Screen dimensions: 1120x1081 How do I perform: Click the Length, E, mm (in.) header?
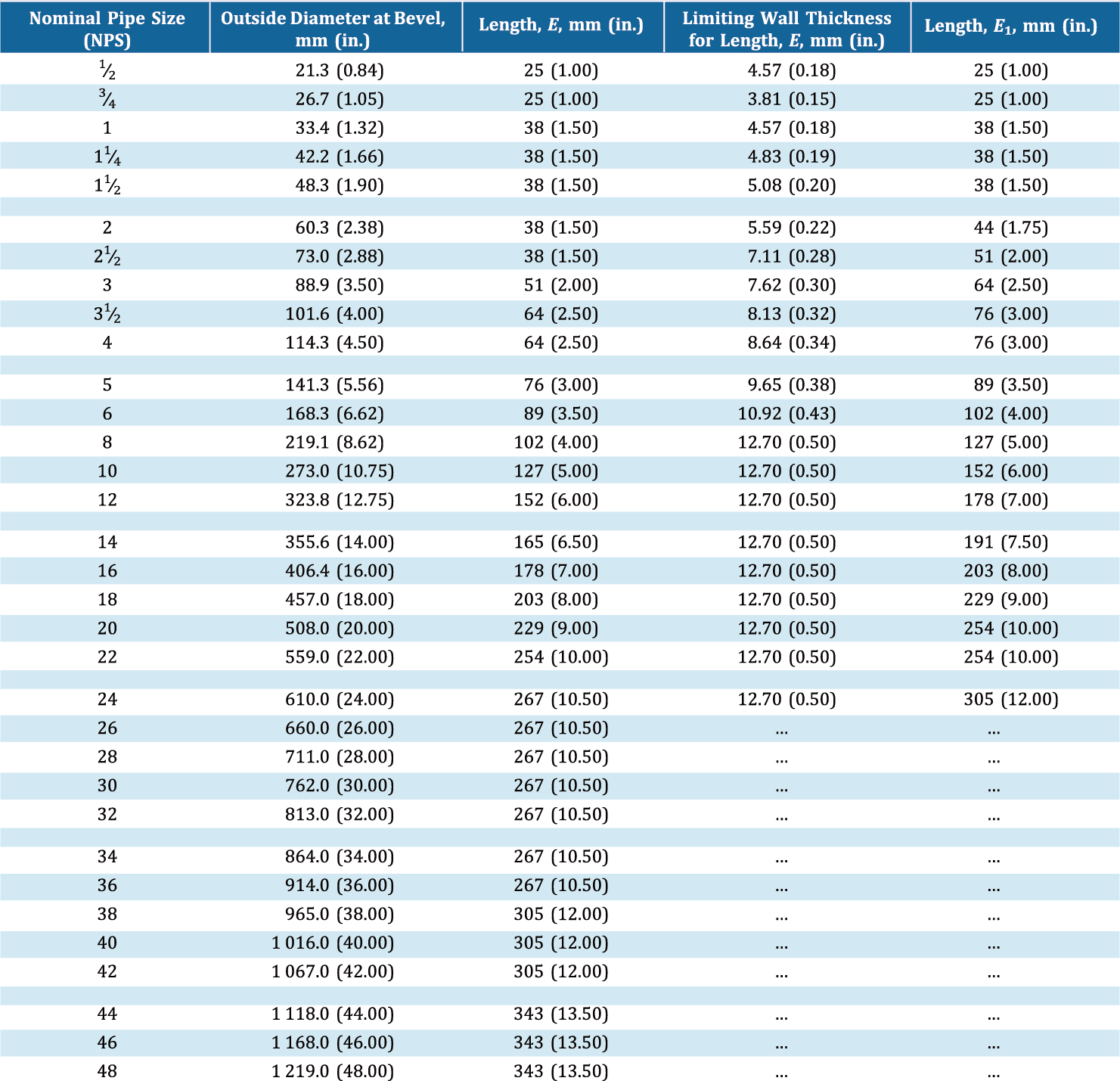click(x=561, y=25)
